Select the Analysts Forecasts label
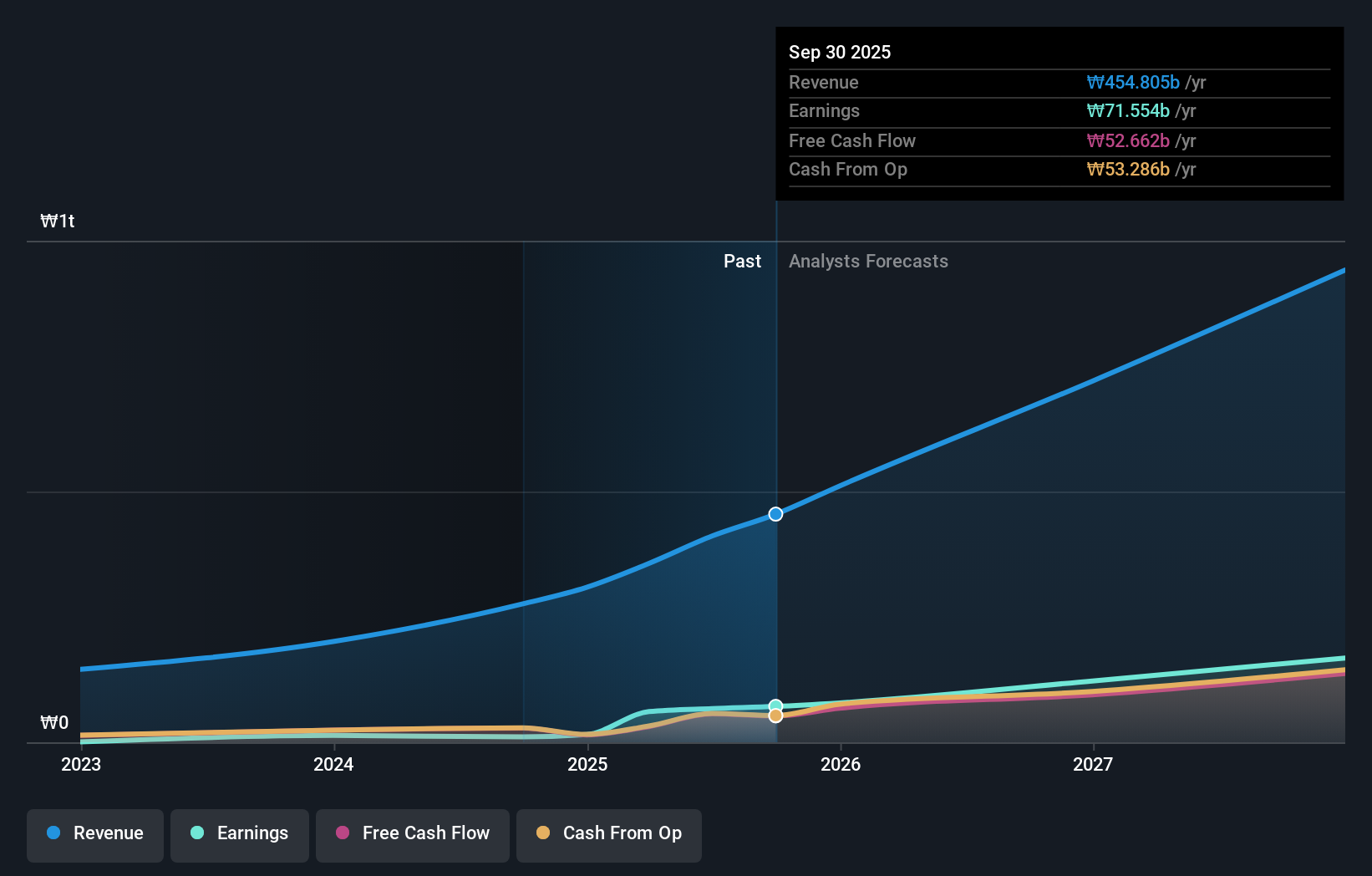 869,261
